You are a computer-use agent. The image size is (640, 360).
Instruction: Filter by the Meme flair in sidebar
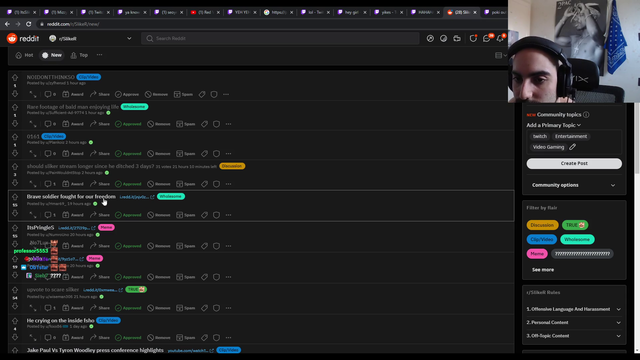tap(537, 253)
